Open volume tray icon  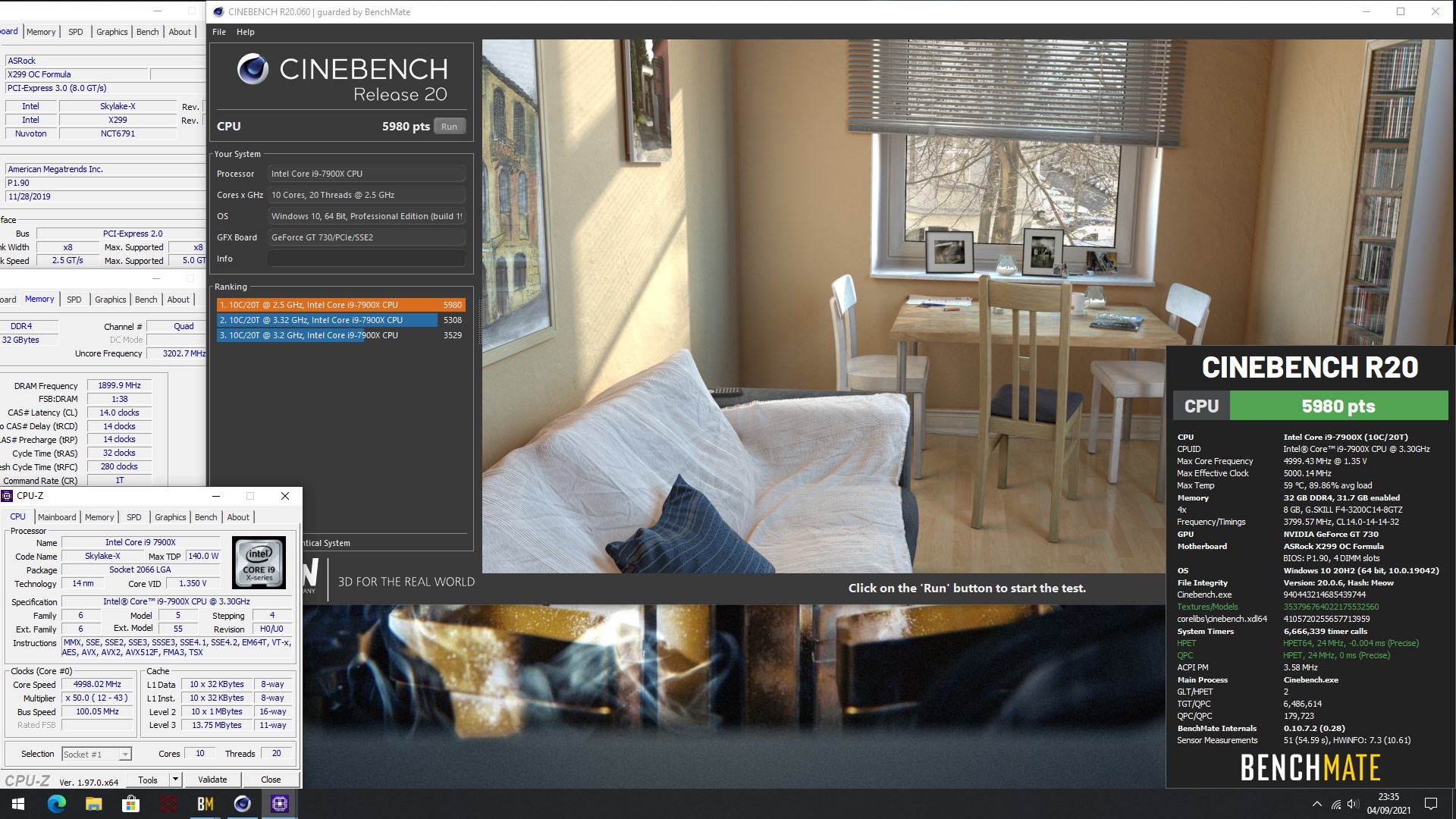point(1353,804)
